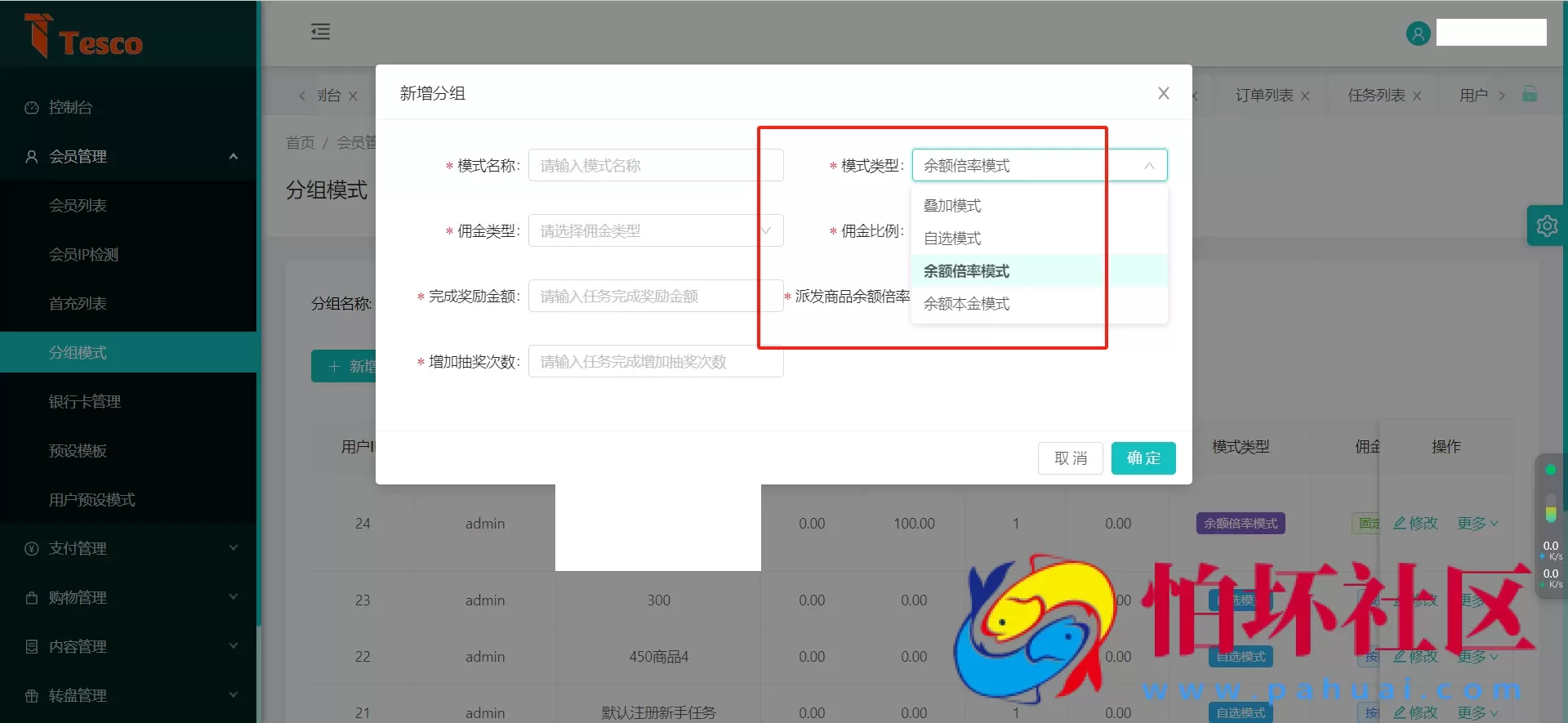Click the 默认注册新手任务 cell
This screenshot has width=1568, height=723.
pos(659,713)
